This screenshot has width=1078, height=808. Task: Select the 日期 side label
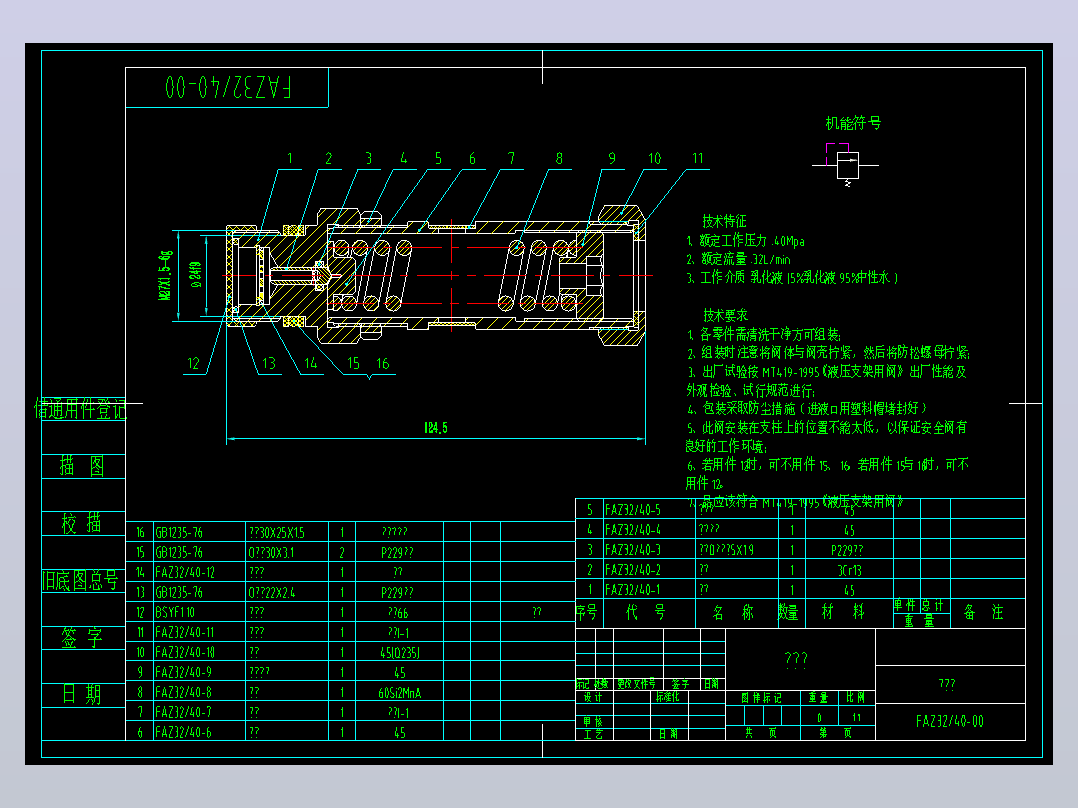click(82, 695)
